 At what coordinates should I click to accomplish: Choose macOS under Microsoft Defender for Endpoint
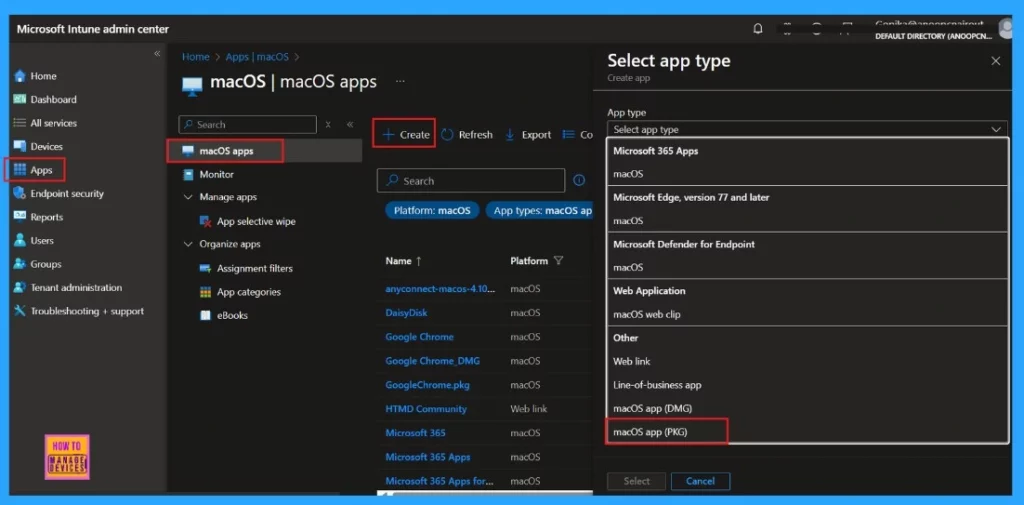pos(807,267)
